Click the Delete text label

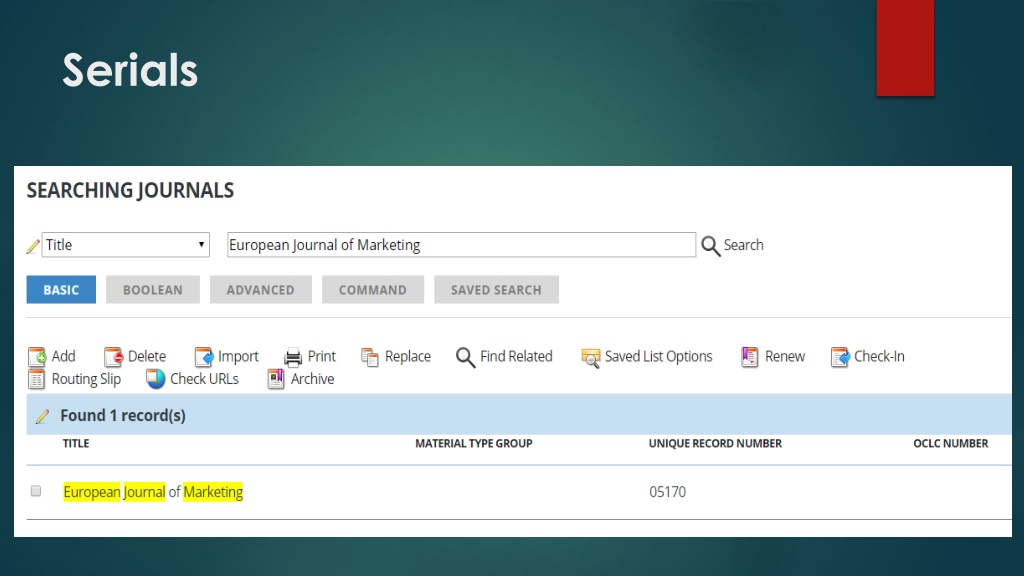[147, 356]
